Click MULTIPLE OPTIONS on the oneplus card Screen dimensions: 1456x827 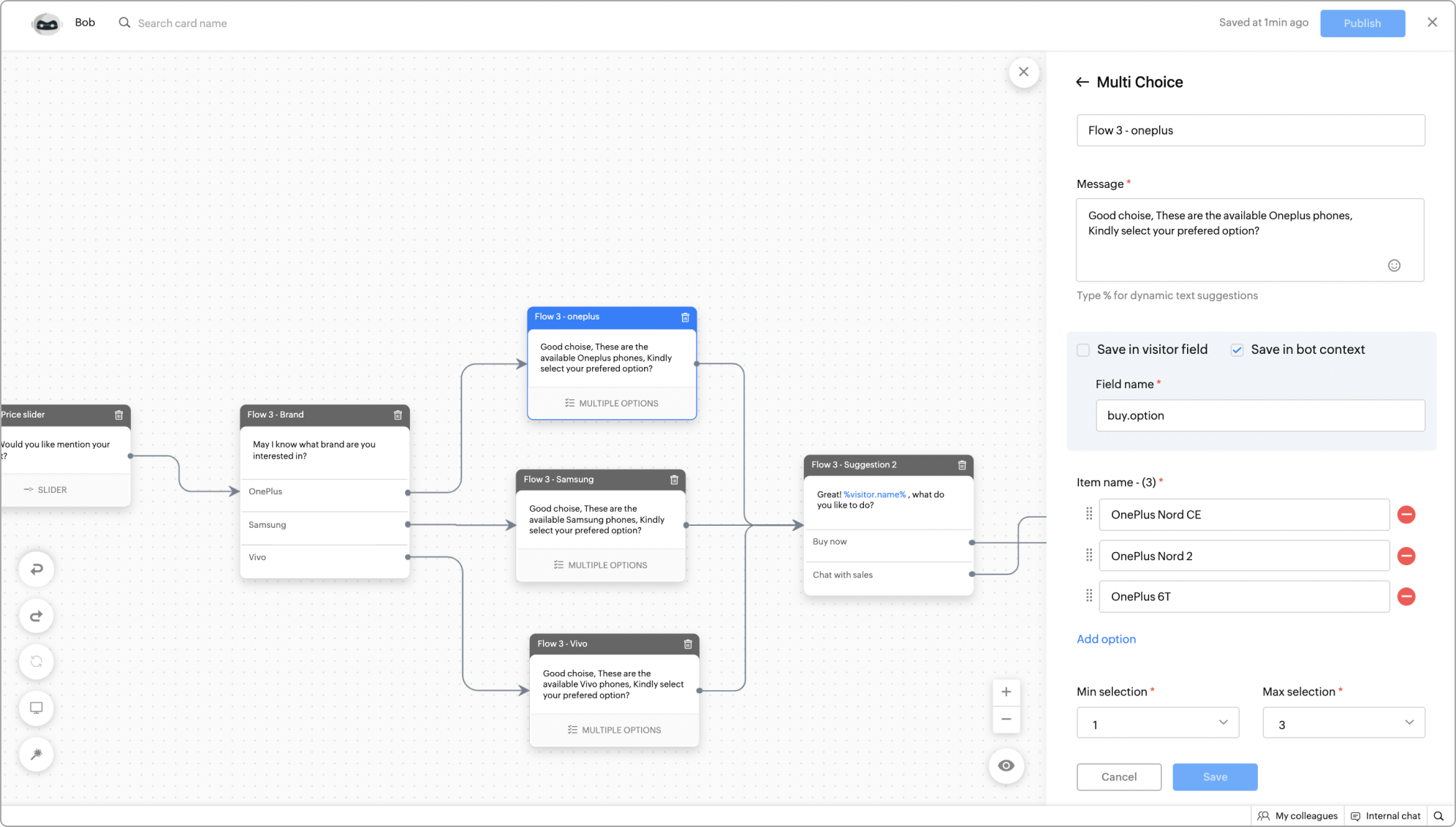tap(612, 404)
